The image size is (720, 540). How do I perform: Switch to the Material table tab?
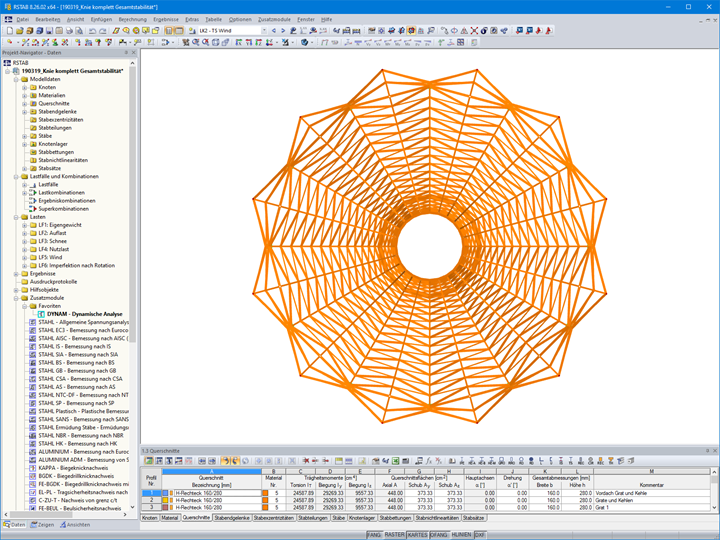[169, 518]
